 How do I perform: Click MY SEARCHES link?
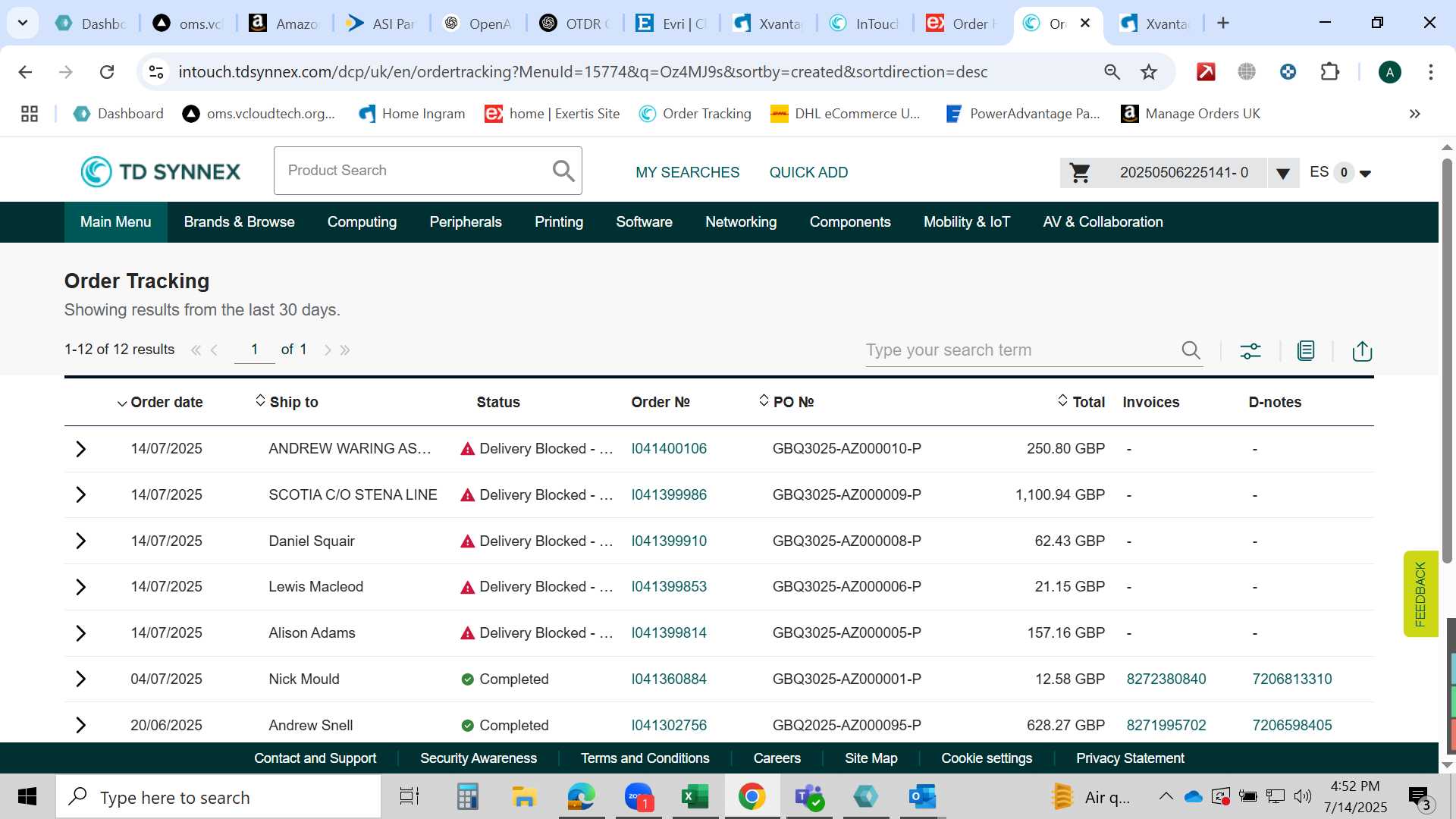click(687, 173)
